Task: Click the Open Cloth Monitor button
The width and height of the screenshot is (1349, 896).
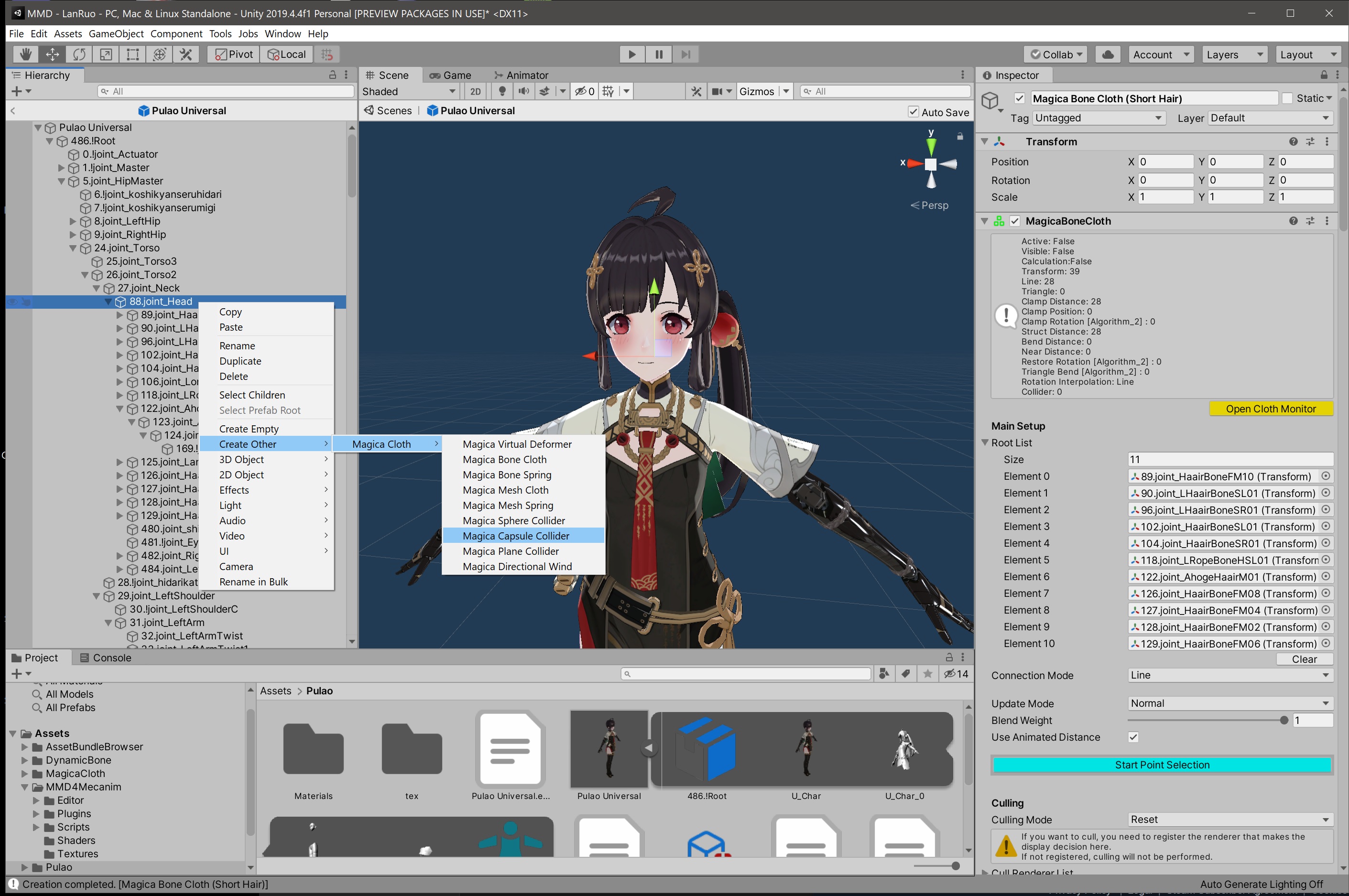Action: pyautogui.click(x=1271, y=409)
